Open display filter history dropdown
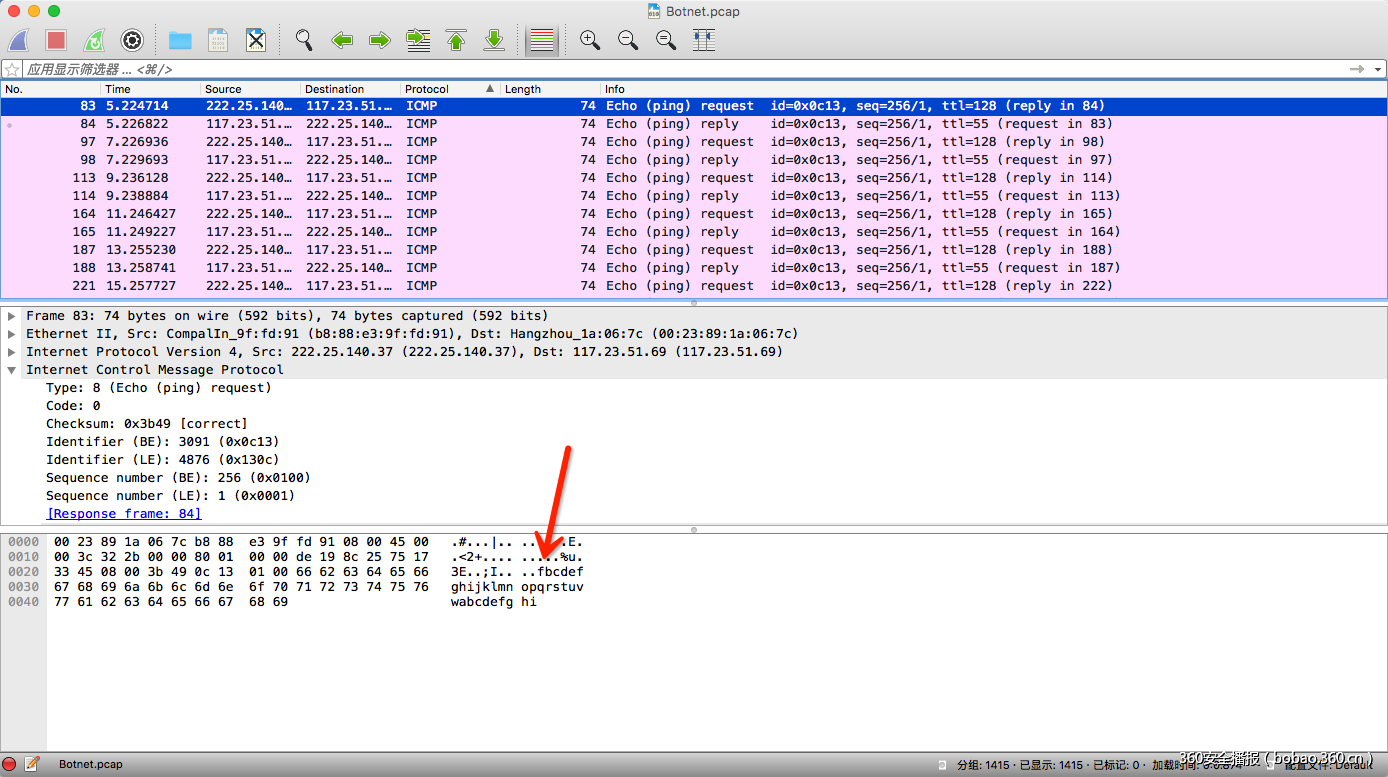The image size is (1388, 777). [x=1379, y=70]
